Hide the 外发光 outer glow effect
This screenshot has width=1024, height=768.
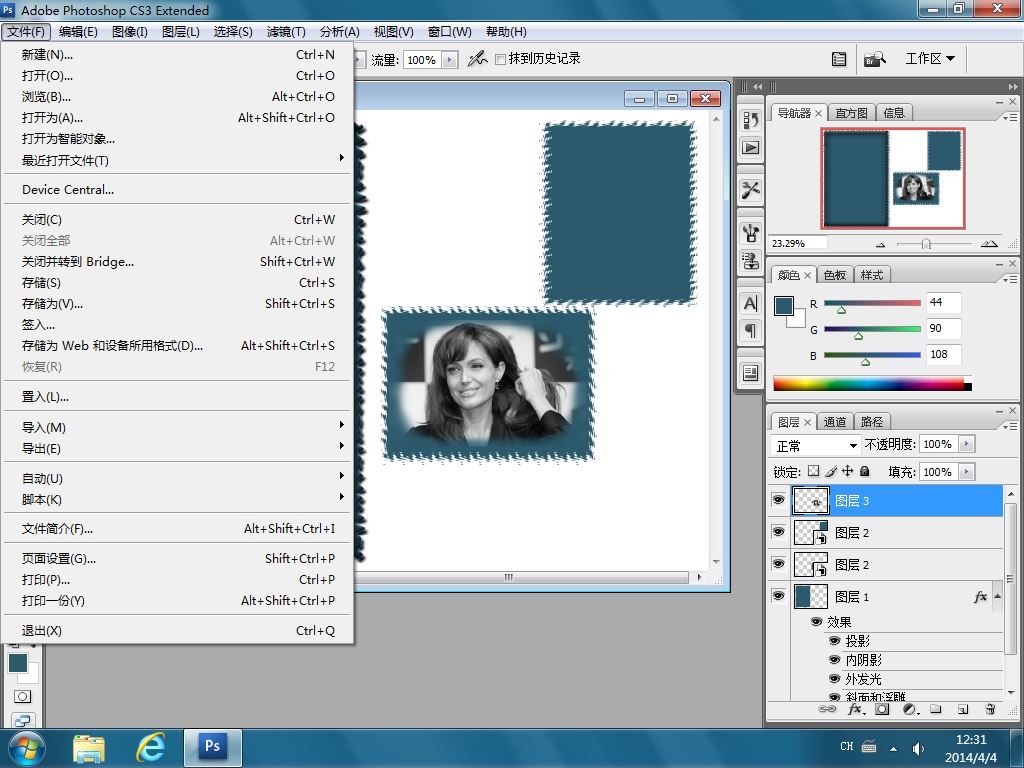click(x=834, y=679)
